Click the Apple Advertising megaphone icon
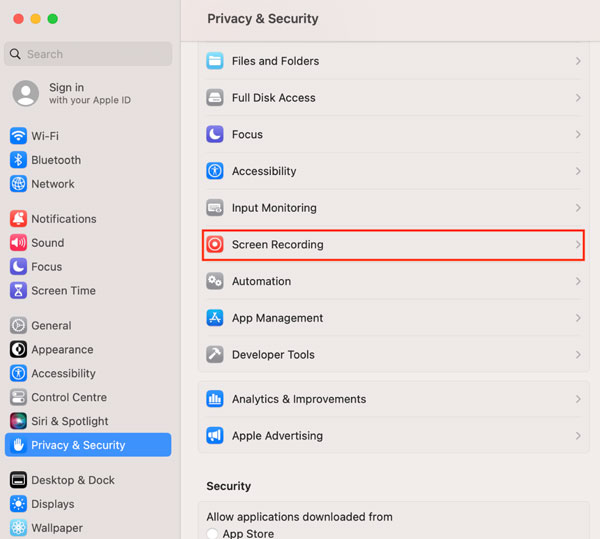Viewport: 600px width, 539px height. tap(215, 436)
